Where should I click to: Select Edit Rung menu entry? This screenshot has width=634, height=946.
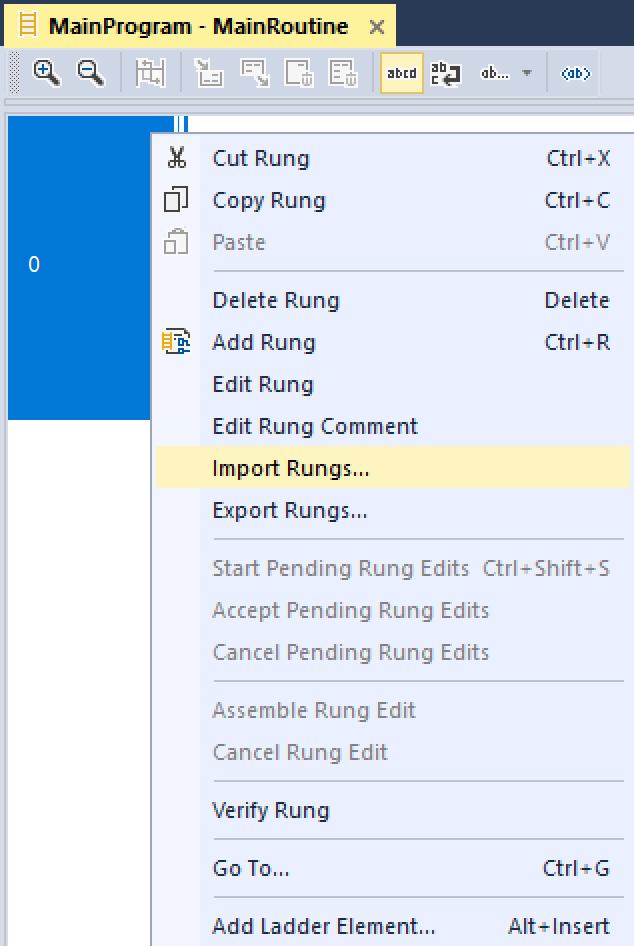[x=263, y=384]
